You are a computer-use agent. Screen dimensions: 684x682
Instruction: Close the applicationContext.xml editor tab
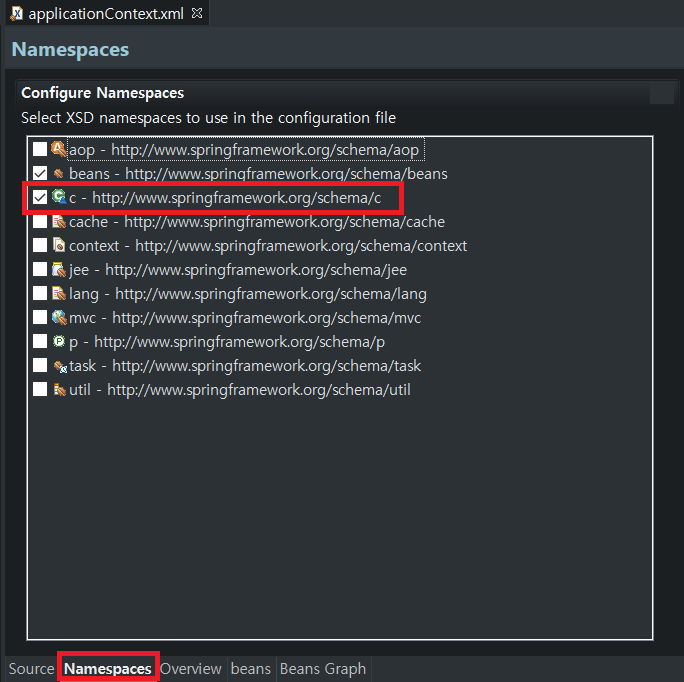(197, 14)
